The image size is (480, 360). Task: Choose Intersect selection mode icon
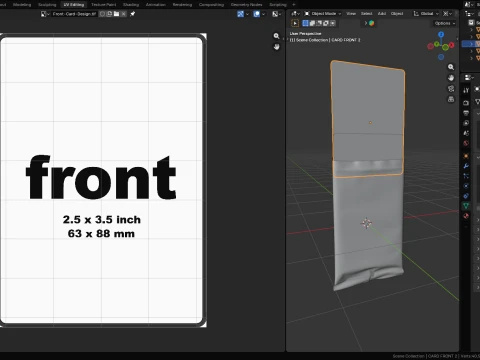[332, 23]
